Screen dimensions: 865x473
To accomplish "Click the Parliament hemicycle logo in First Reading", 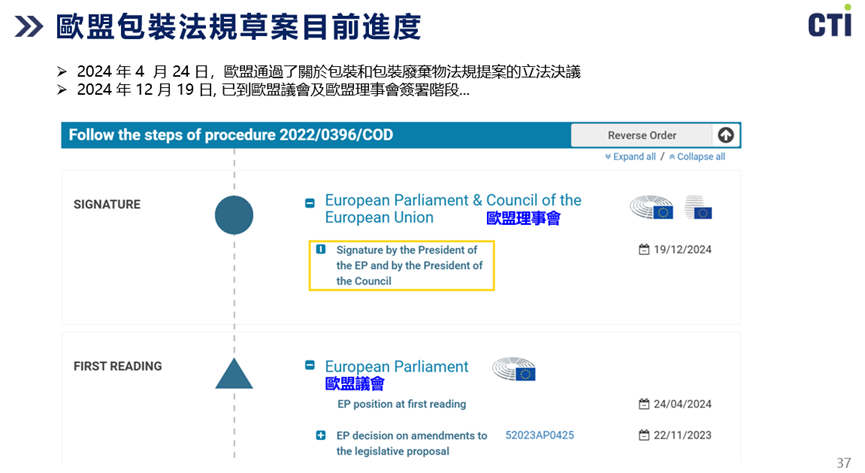I will 514,369.
